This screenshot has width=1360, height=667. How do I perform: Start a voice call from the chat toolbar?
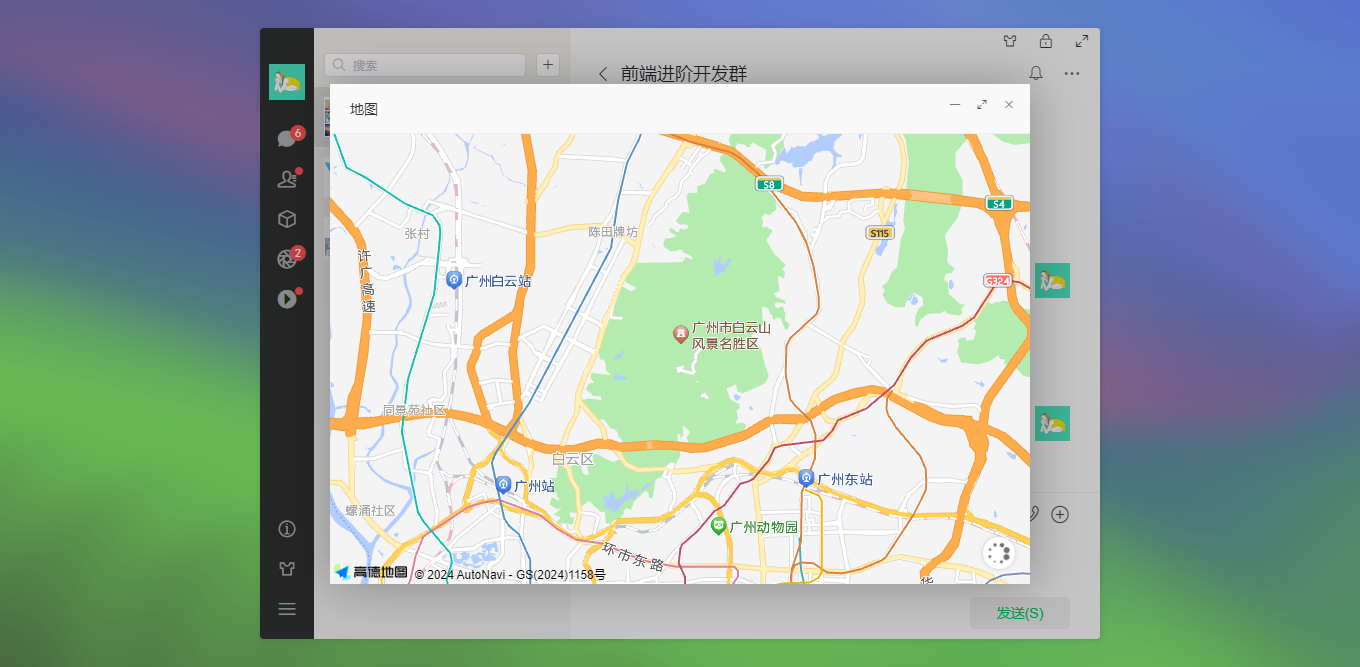pos(1032,514)
